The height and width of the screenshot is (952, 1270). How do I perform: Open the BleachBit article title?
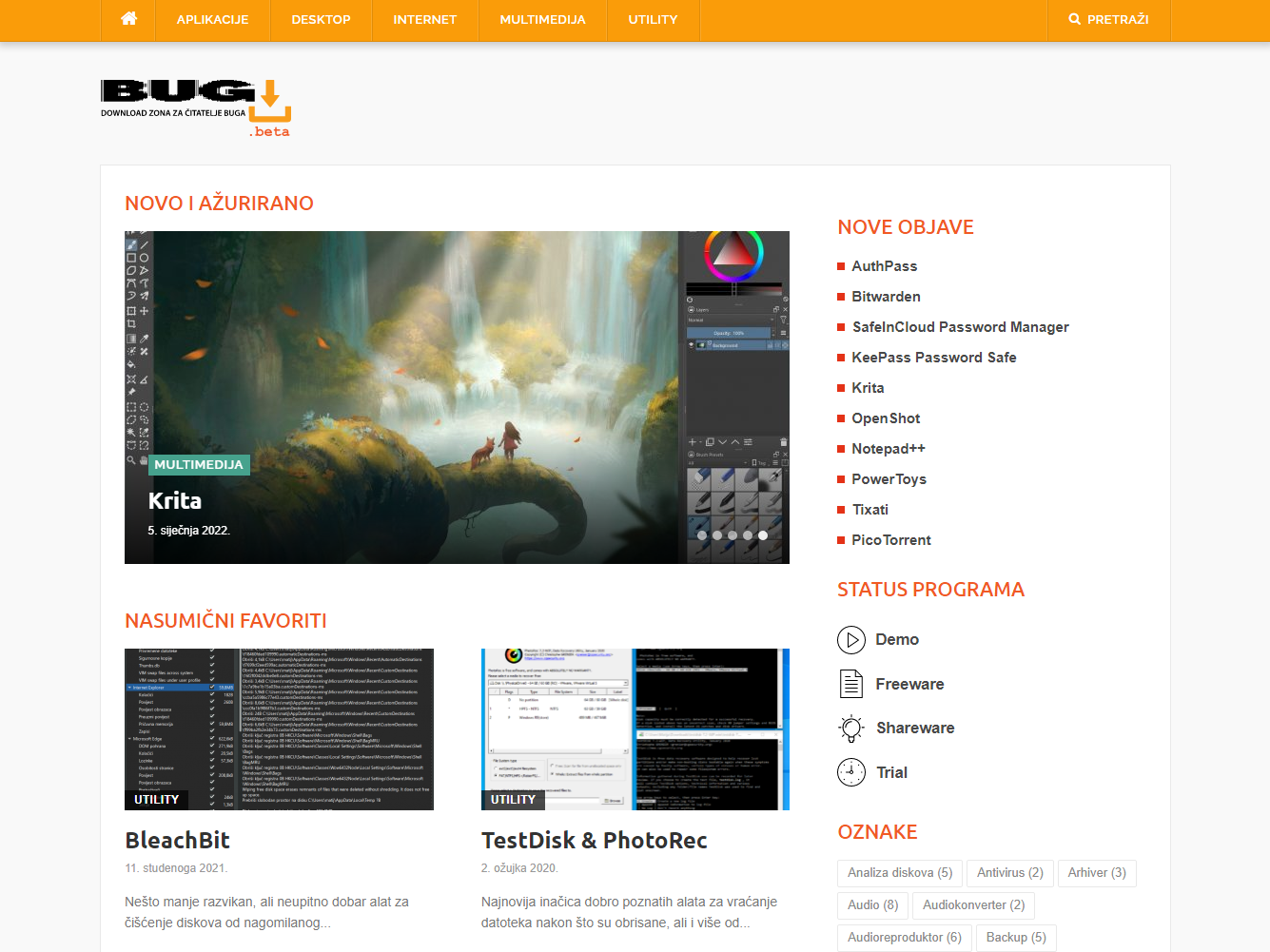tap(177, 841)
